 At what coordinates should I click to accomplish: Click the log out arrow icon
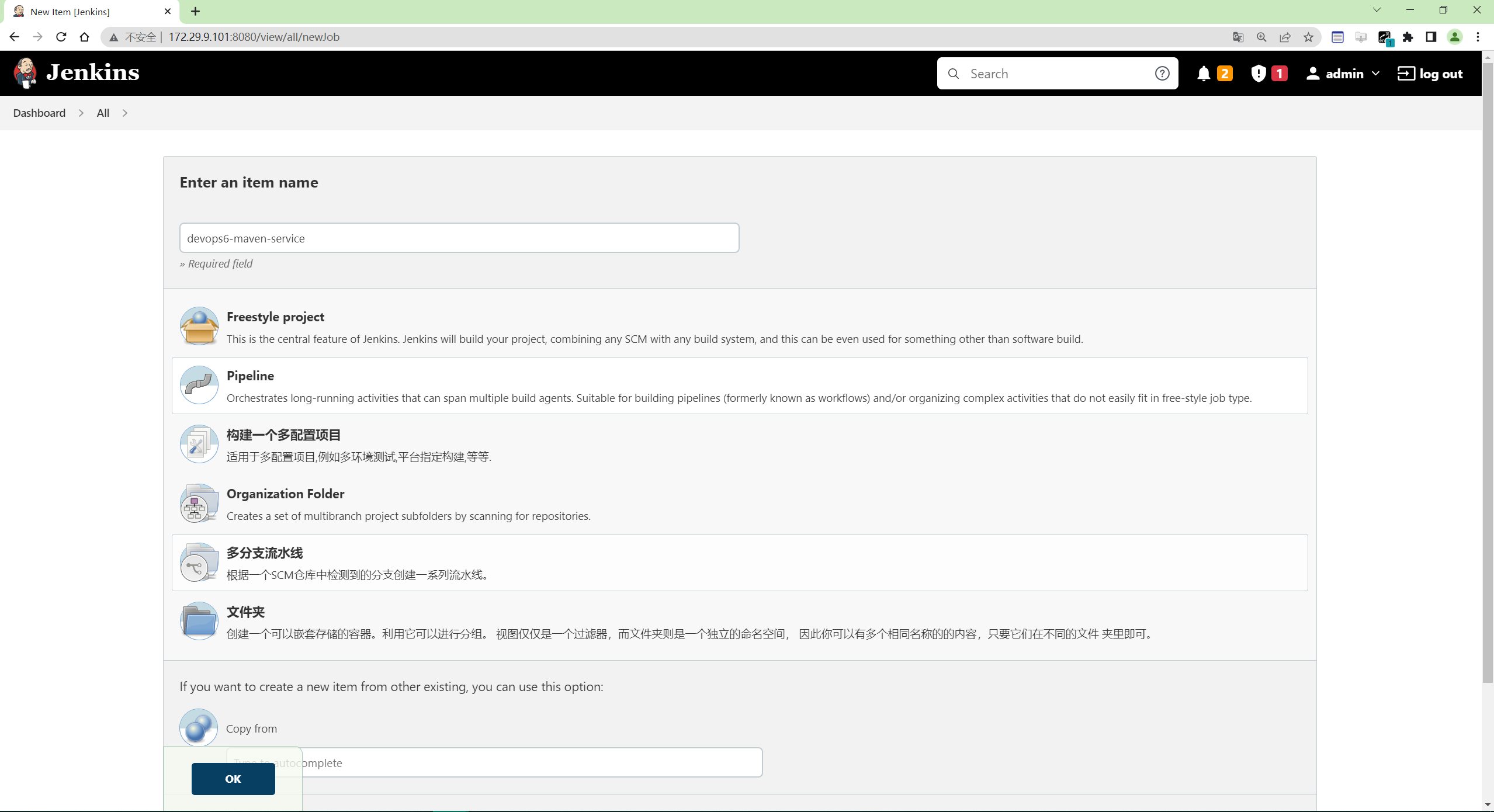[1406, 74]
